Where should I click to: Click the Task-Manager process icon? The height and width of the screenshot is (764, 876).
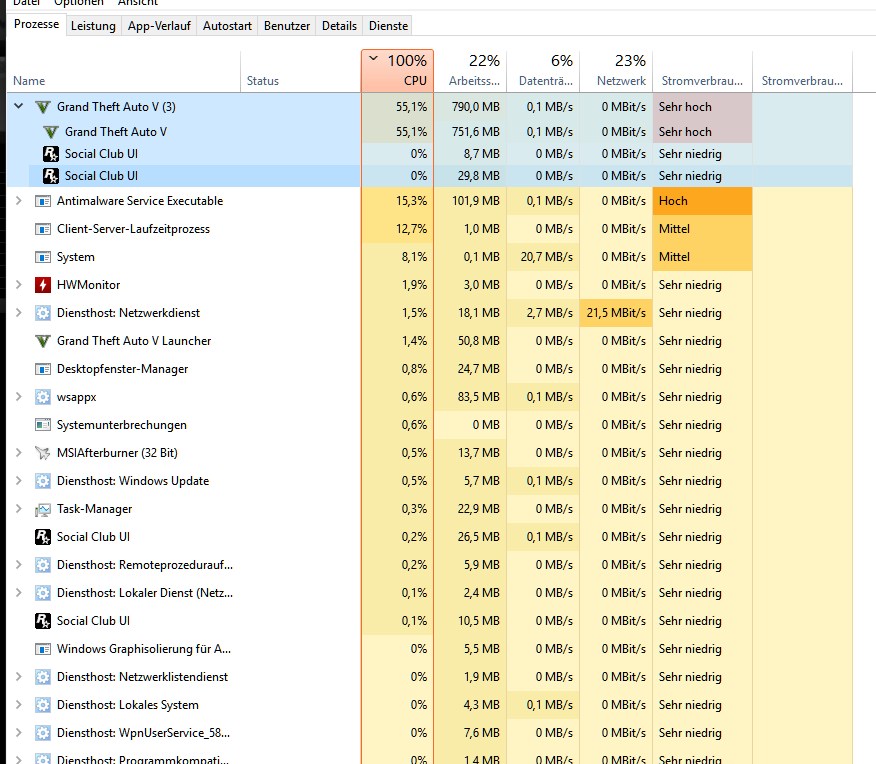pos(43,509)
